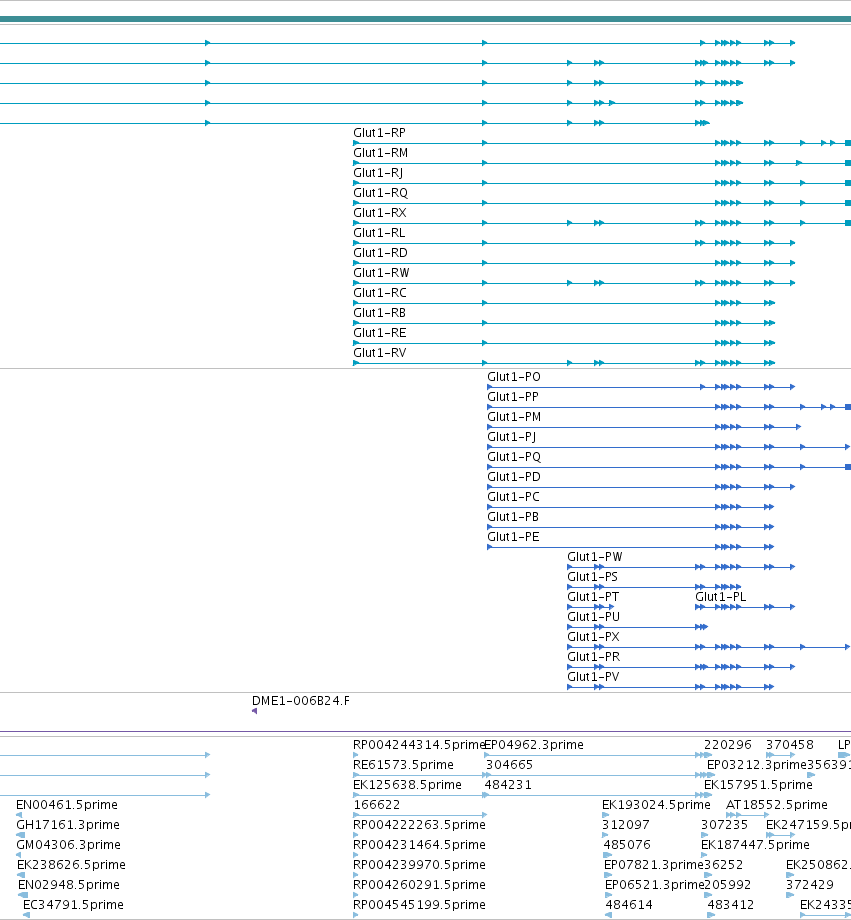Screen dimensions: 851x920
Task: Select the EK193024.5prime EST label
Action: pos(656,805)
